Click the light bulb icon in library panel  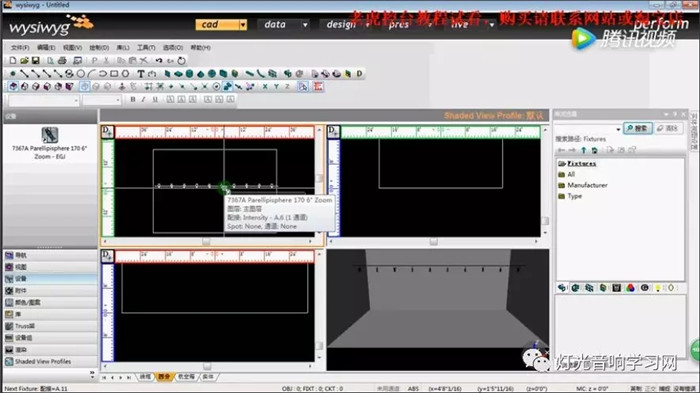pos(658,288)
